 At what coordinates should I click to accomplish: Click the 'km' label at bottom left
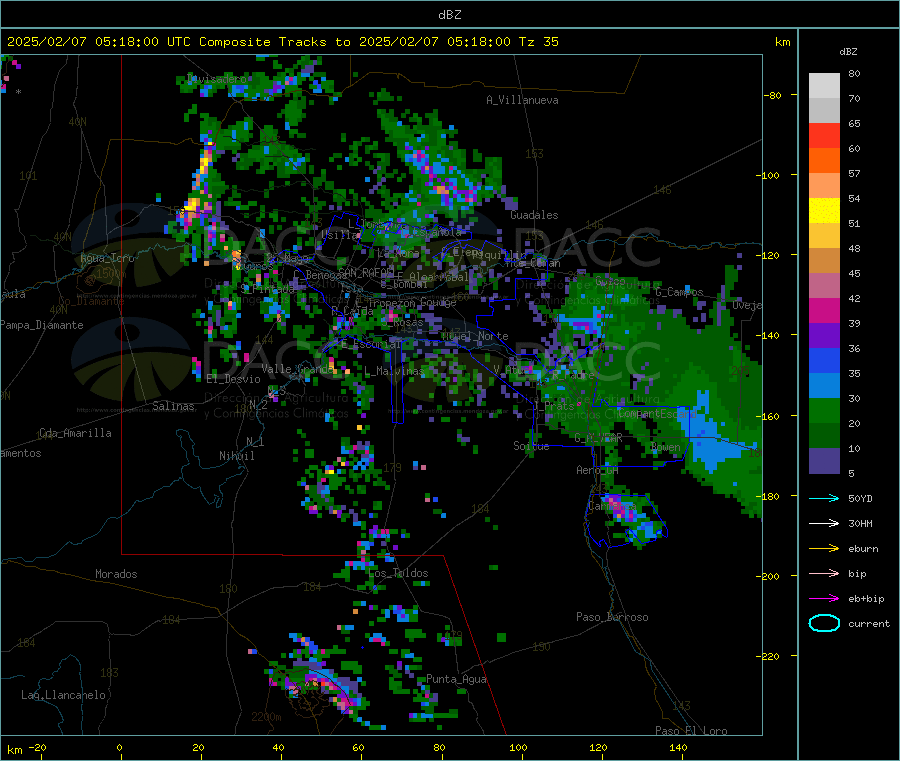(15, 750)
